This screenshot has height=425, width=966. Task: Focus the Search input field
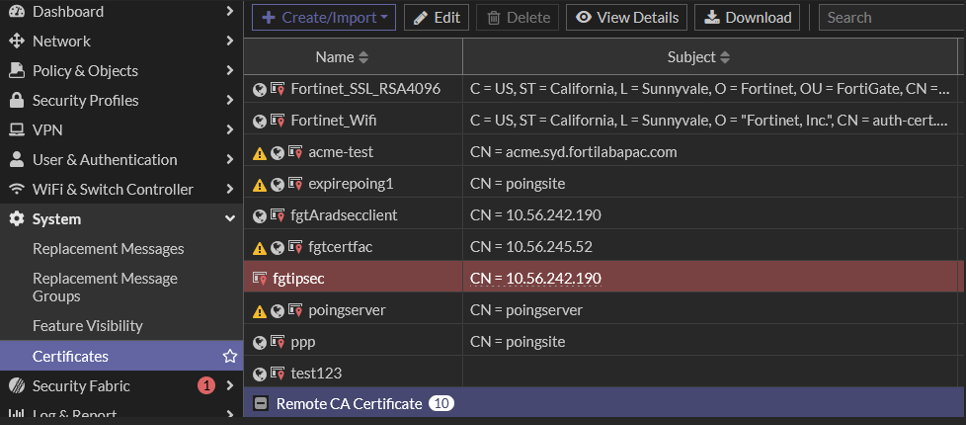coord(890,17)
